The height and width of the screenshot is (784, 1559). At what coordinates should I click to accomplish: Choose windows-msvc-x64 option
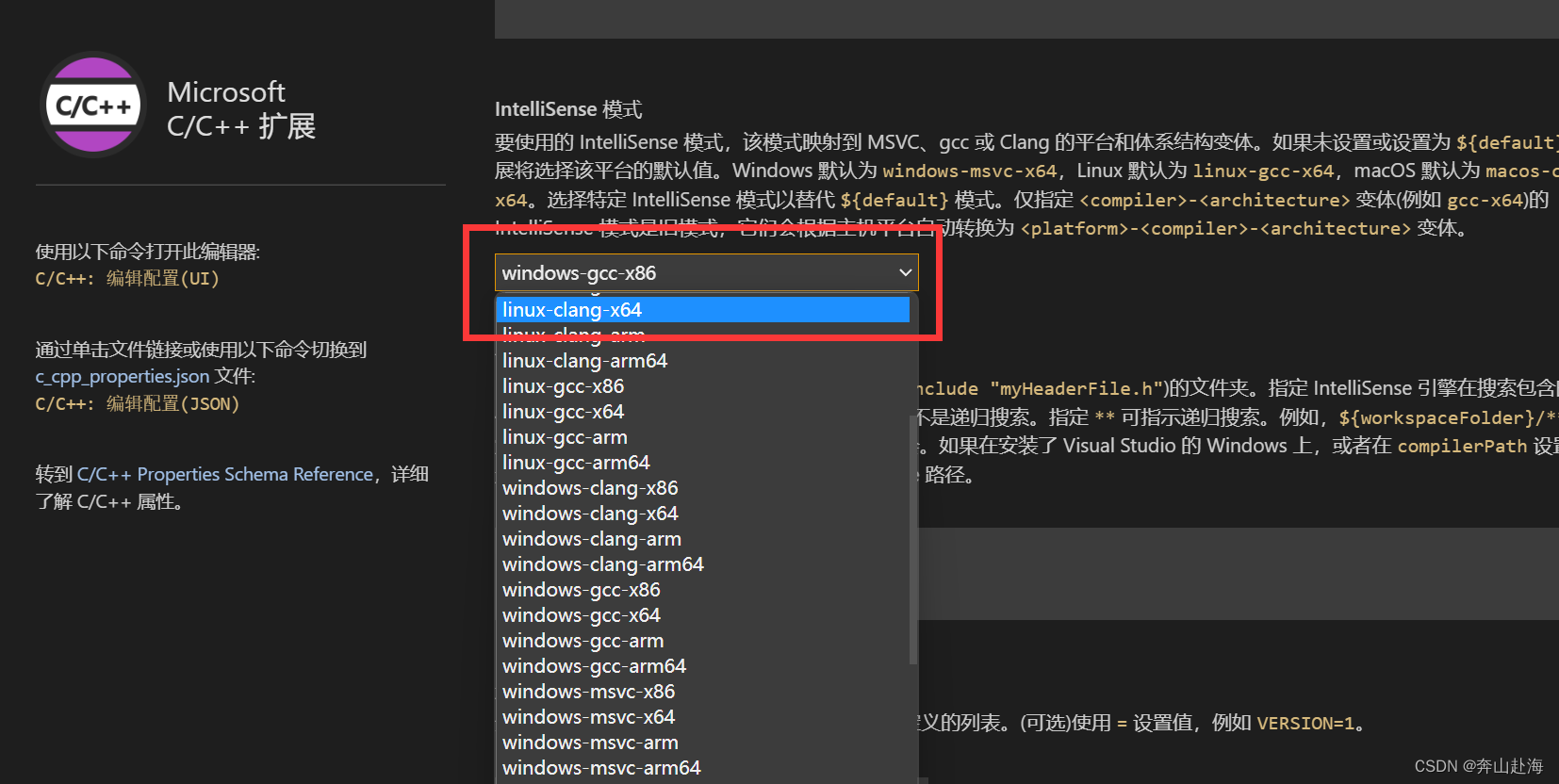click(703, 717)
